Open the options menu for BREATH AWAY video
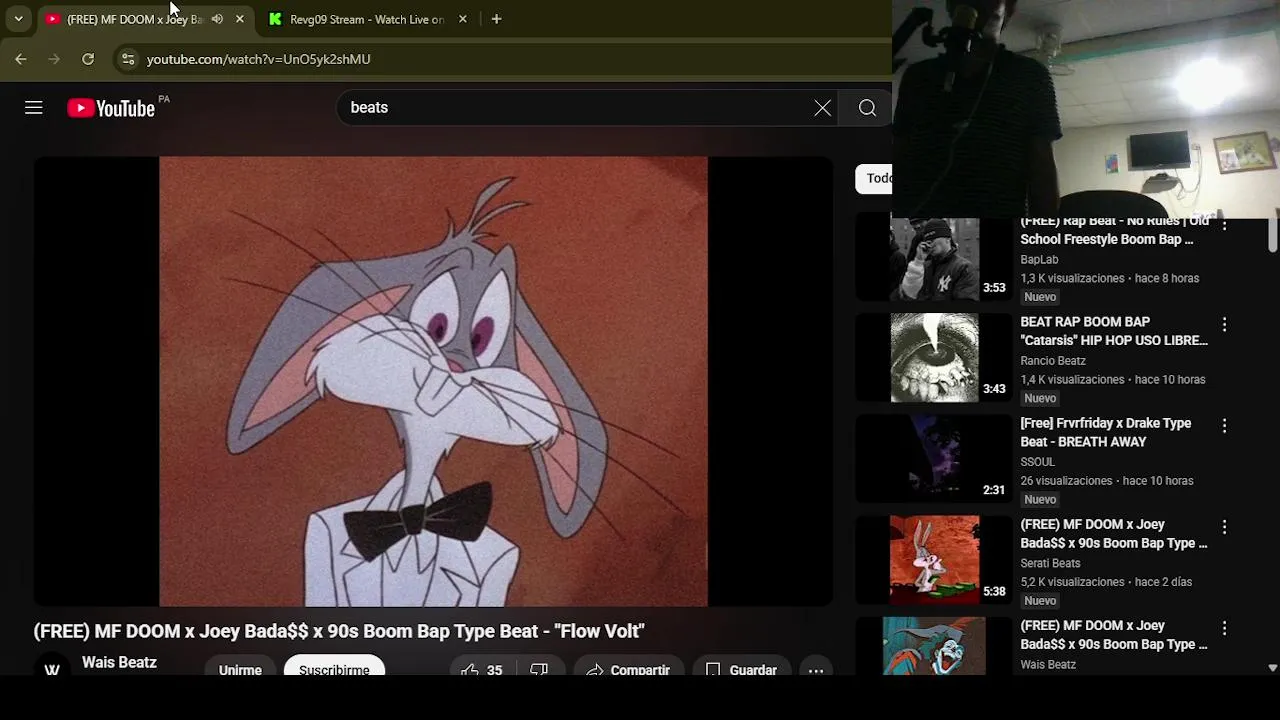The width and height of the screenshot is (1280, 720). (x=1224, y=426)
